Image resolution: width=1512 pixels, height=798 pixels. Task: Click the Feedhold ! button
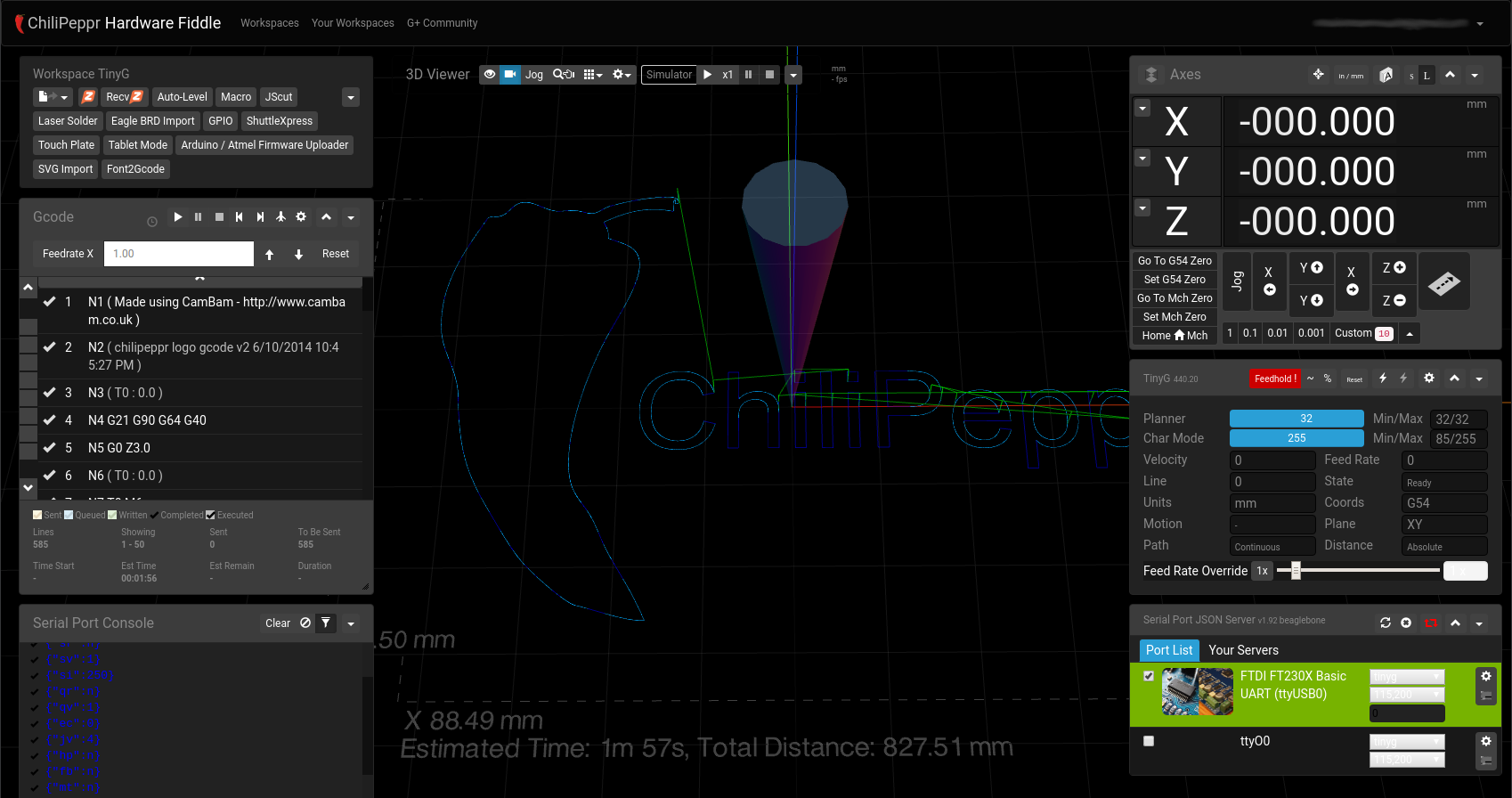(1275, 379)
